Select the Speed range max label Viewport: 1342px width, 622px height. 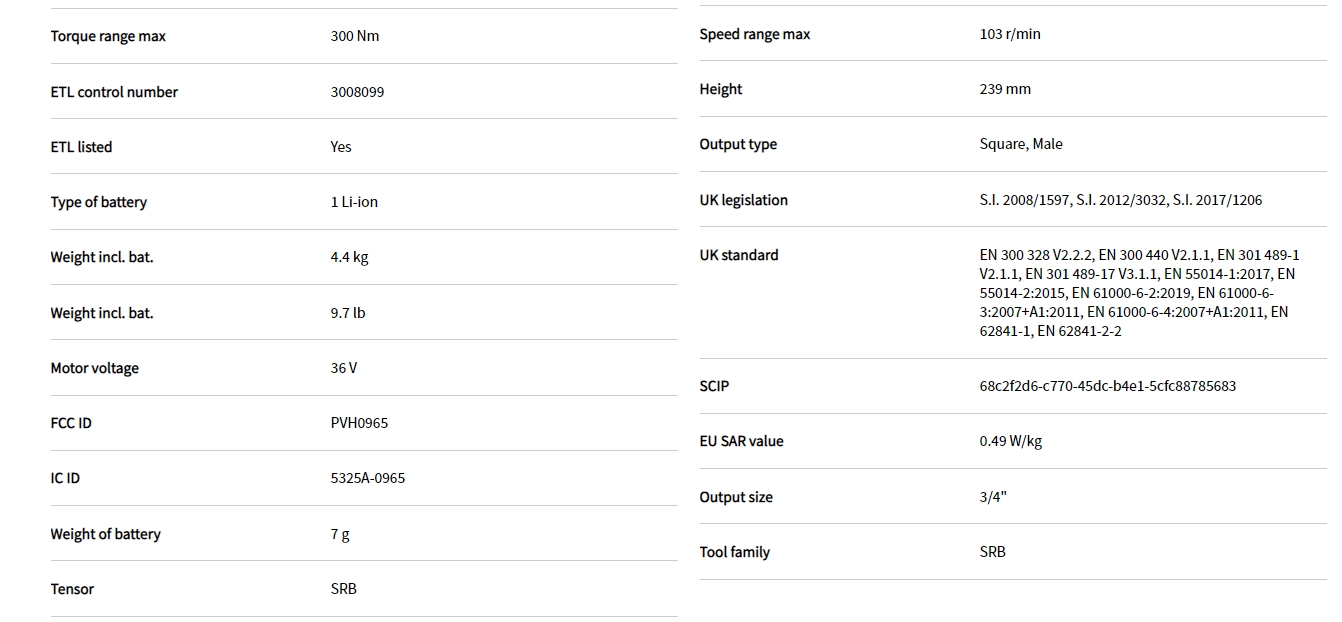pos(755,35)
